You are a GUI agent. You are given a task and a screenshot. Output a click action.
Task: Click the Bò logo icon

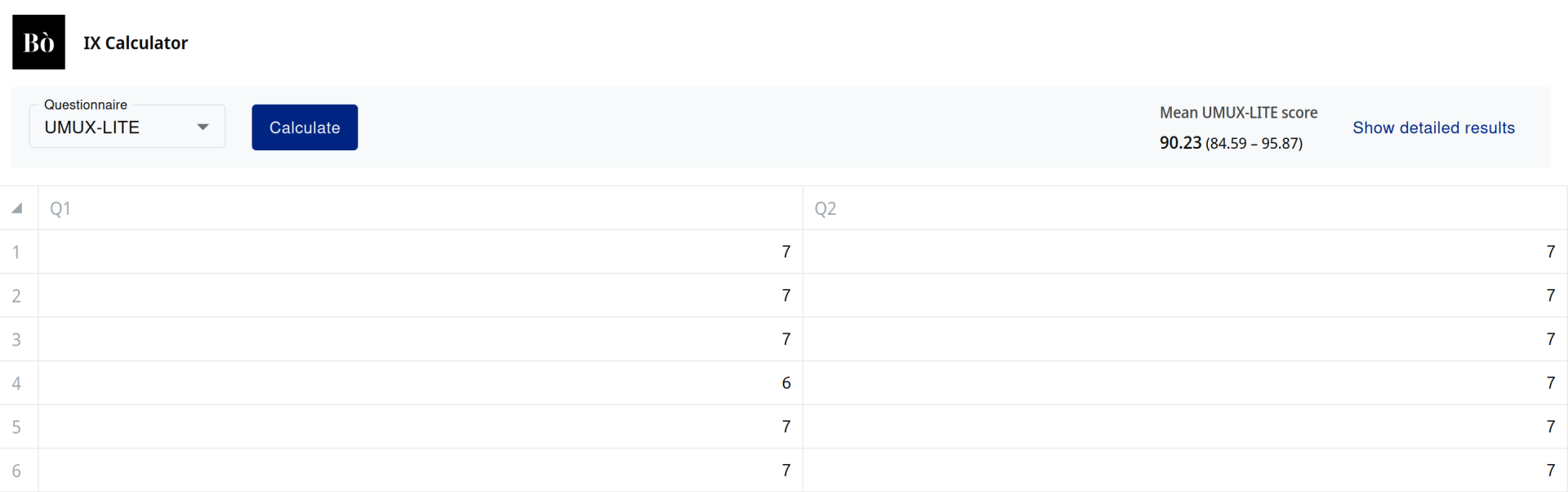[x=38, y=42]
